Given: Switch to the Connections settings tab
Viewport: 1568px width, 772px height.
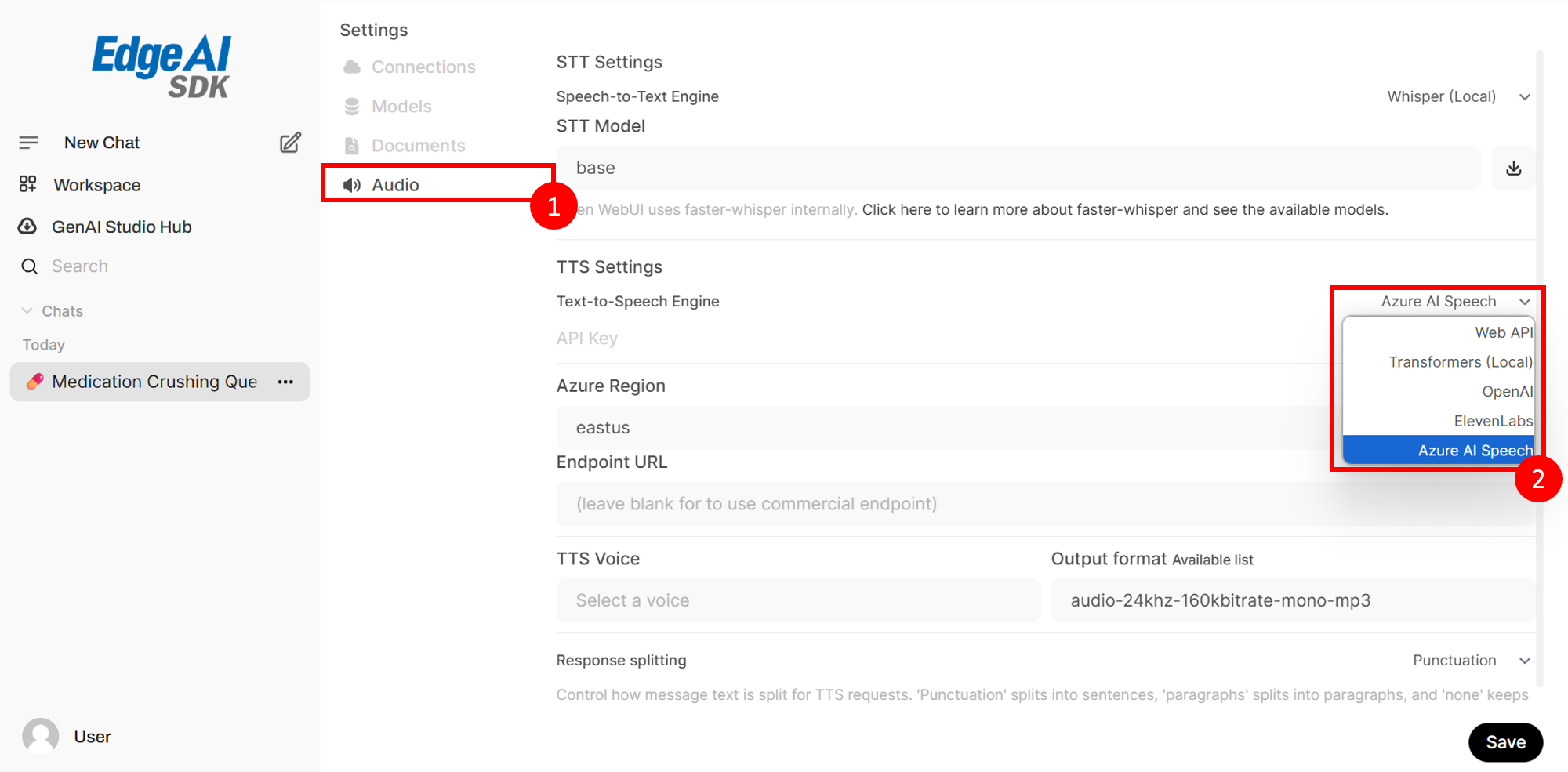Looking at the screenshot, I should (x=423, y=67).
